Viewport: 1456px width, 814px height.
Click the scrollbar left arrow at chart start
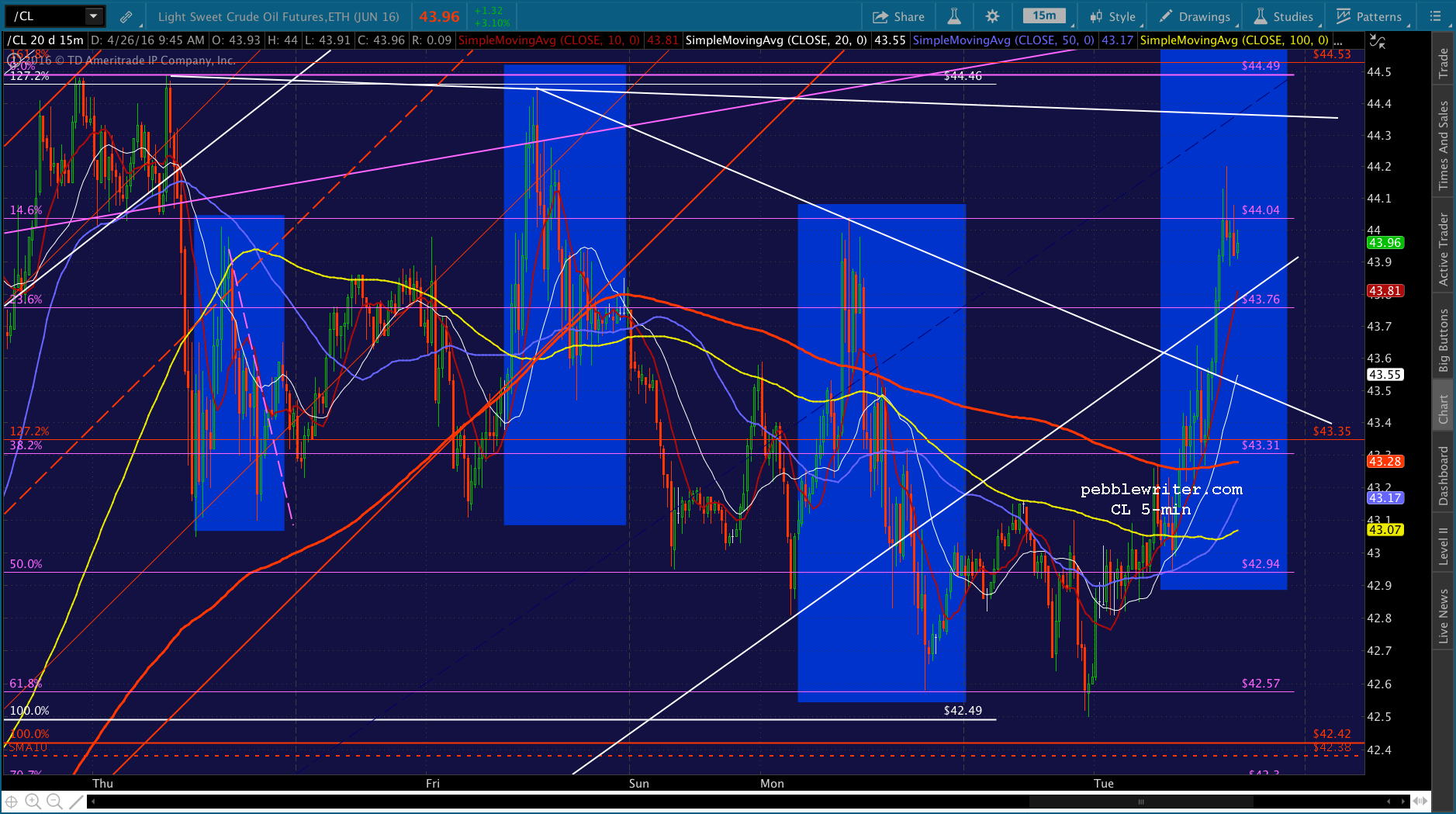(93, 802)
